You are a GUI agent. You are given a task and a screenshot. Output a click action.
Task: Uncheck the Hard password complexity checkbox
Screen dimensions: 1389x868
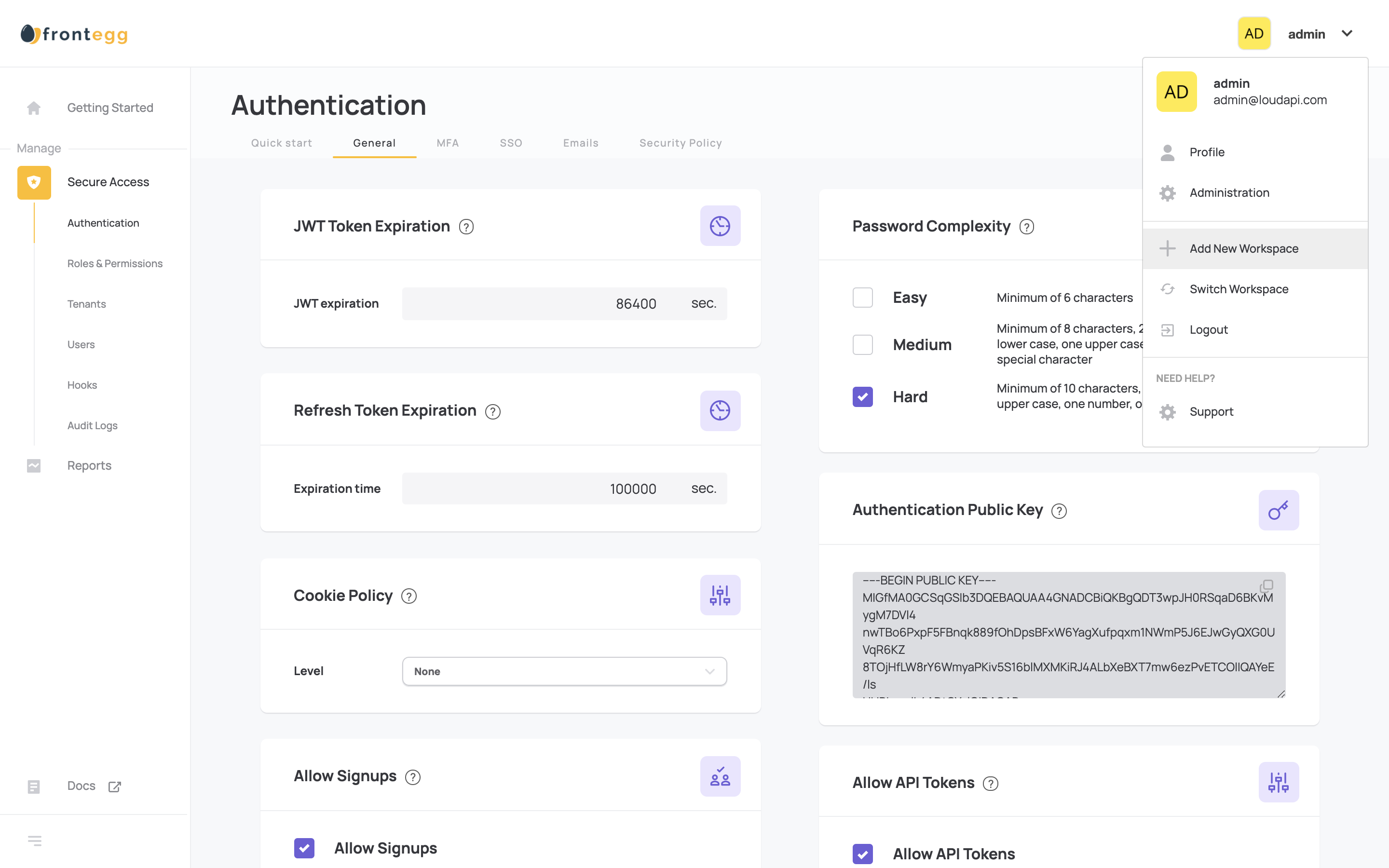tap(862, 397)
